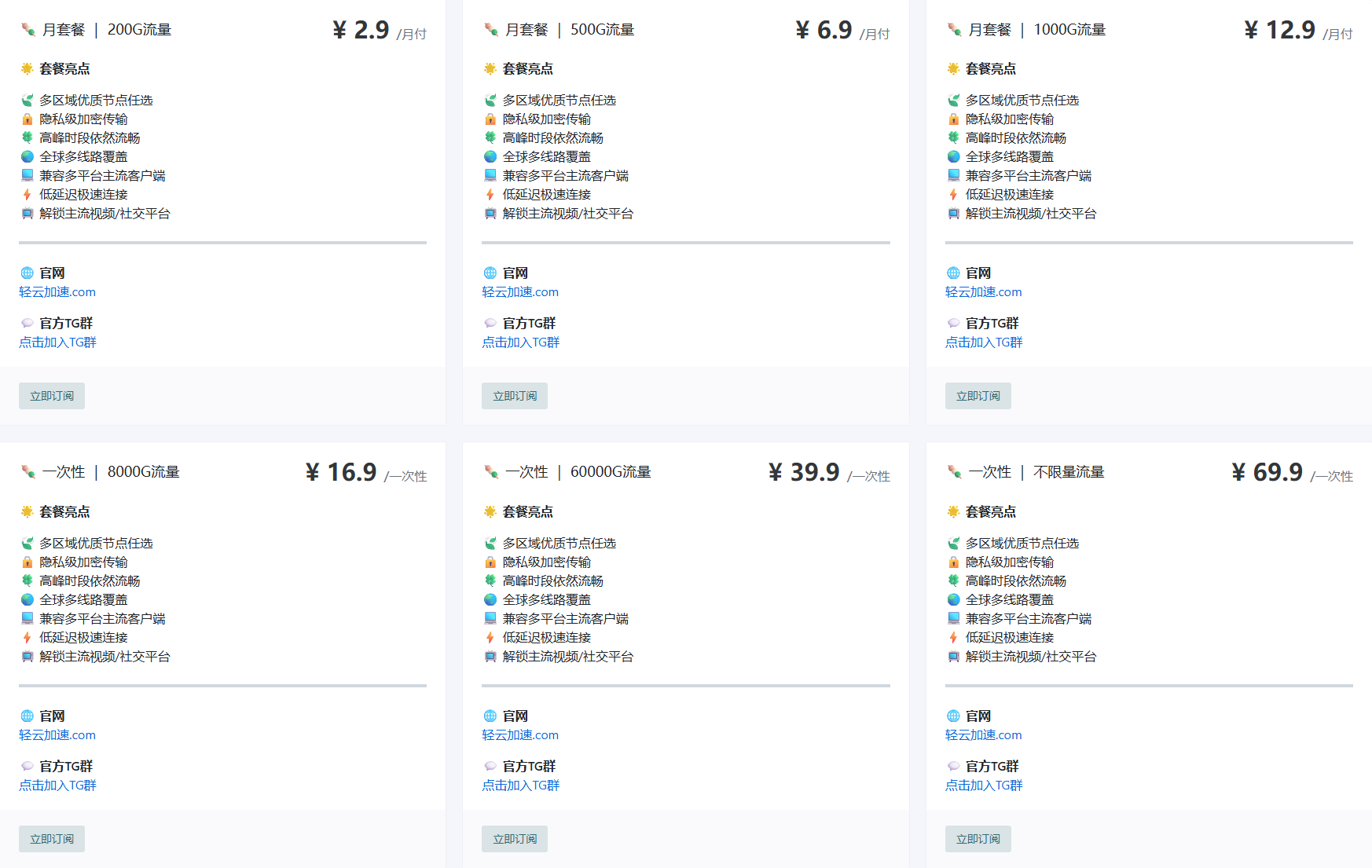Click the globe icon next to 官网 in 60000G card
Viewport: 1372px width, 868px height.
(490, 716)
